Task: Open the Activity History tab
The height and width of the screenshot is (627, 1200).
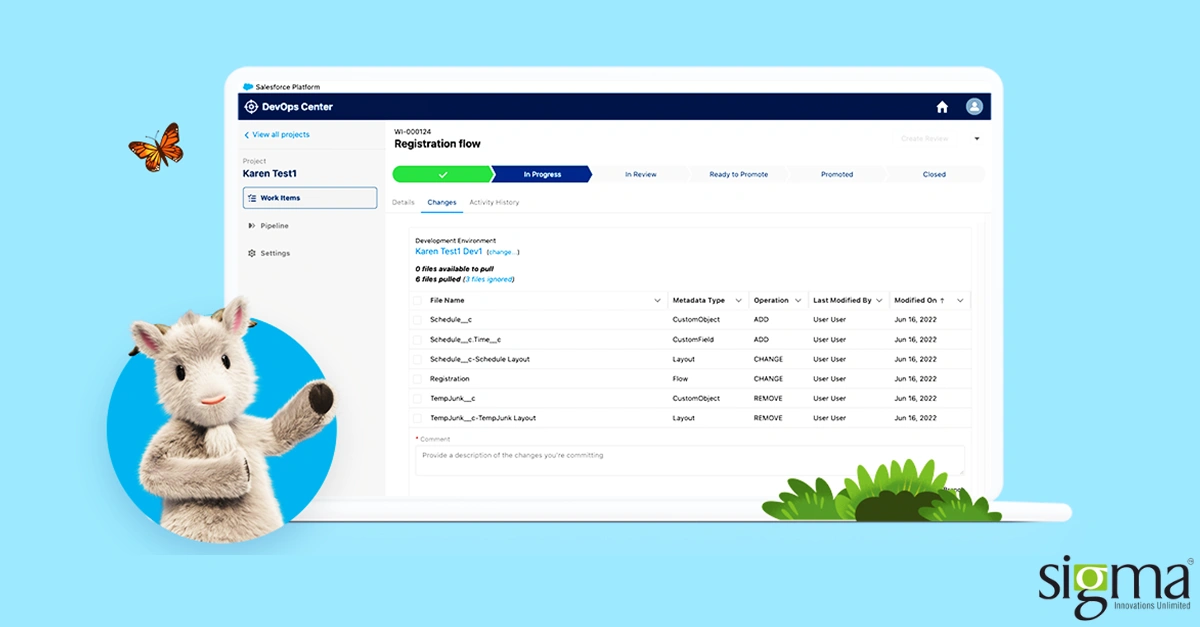Action: click(494, 203)
